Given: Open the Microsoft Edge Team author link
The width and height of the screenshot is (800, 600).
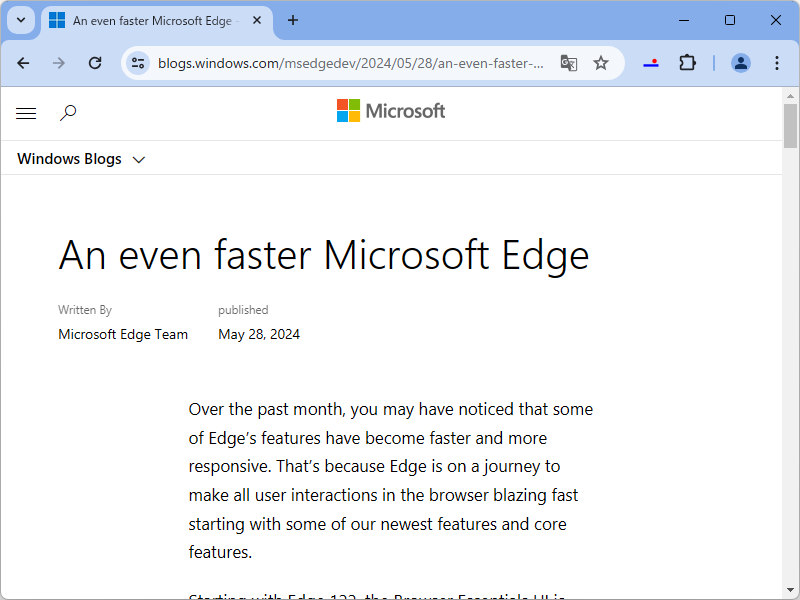Looking at the screenshot, I should [123, 334].
